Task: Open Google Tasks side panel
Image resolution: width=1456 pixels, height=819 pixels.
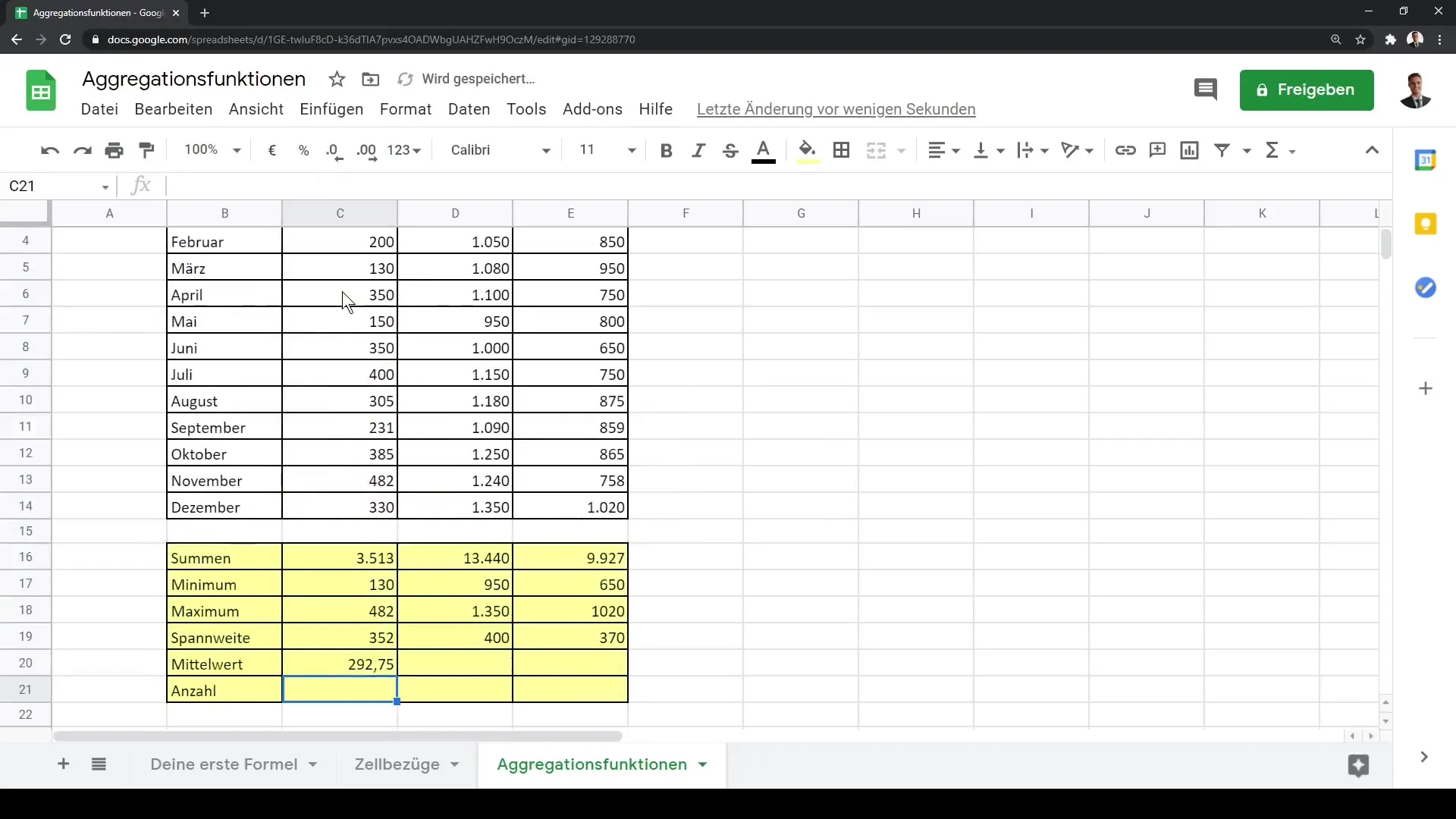Action: coord(1426,287)
